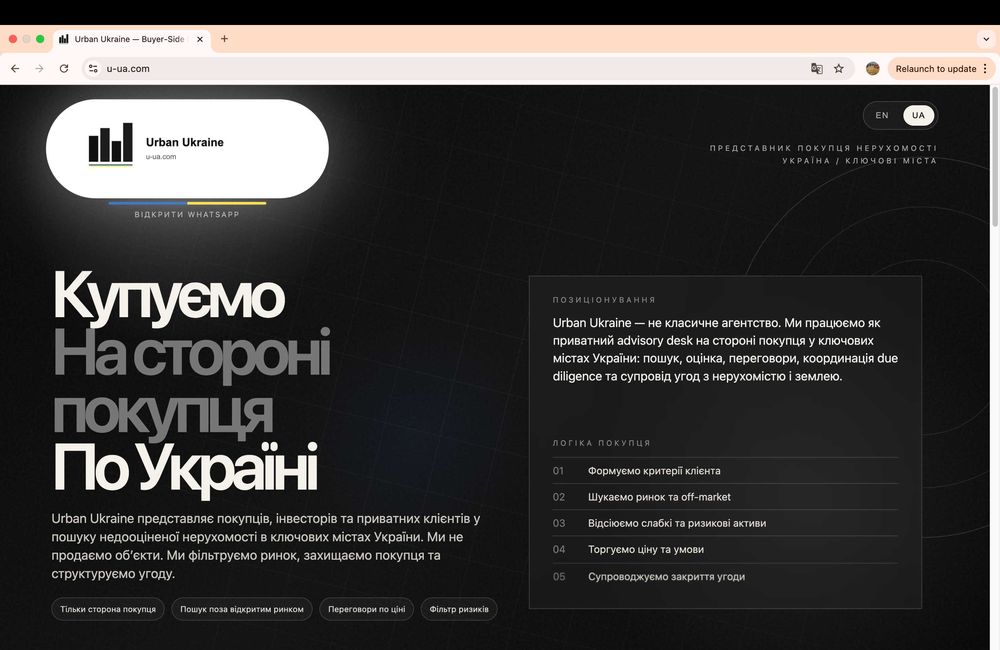Screen dimensions: 1000x650
Task: Click the ЛОГІКА ПОКУПЦЯ heading
Action: click(x=601, y=443)
